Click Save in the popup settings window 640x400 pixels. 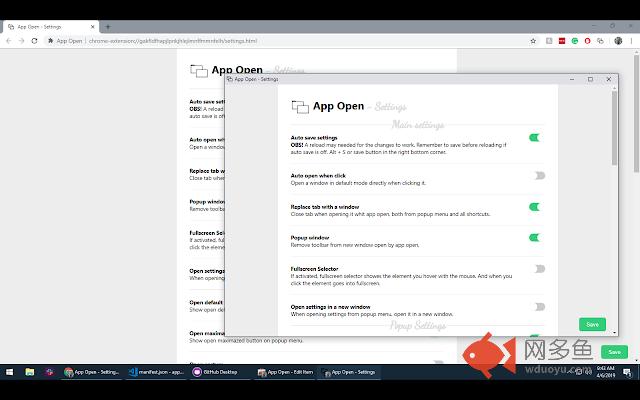pos(592,324)
